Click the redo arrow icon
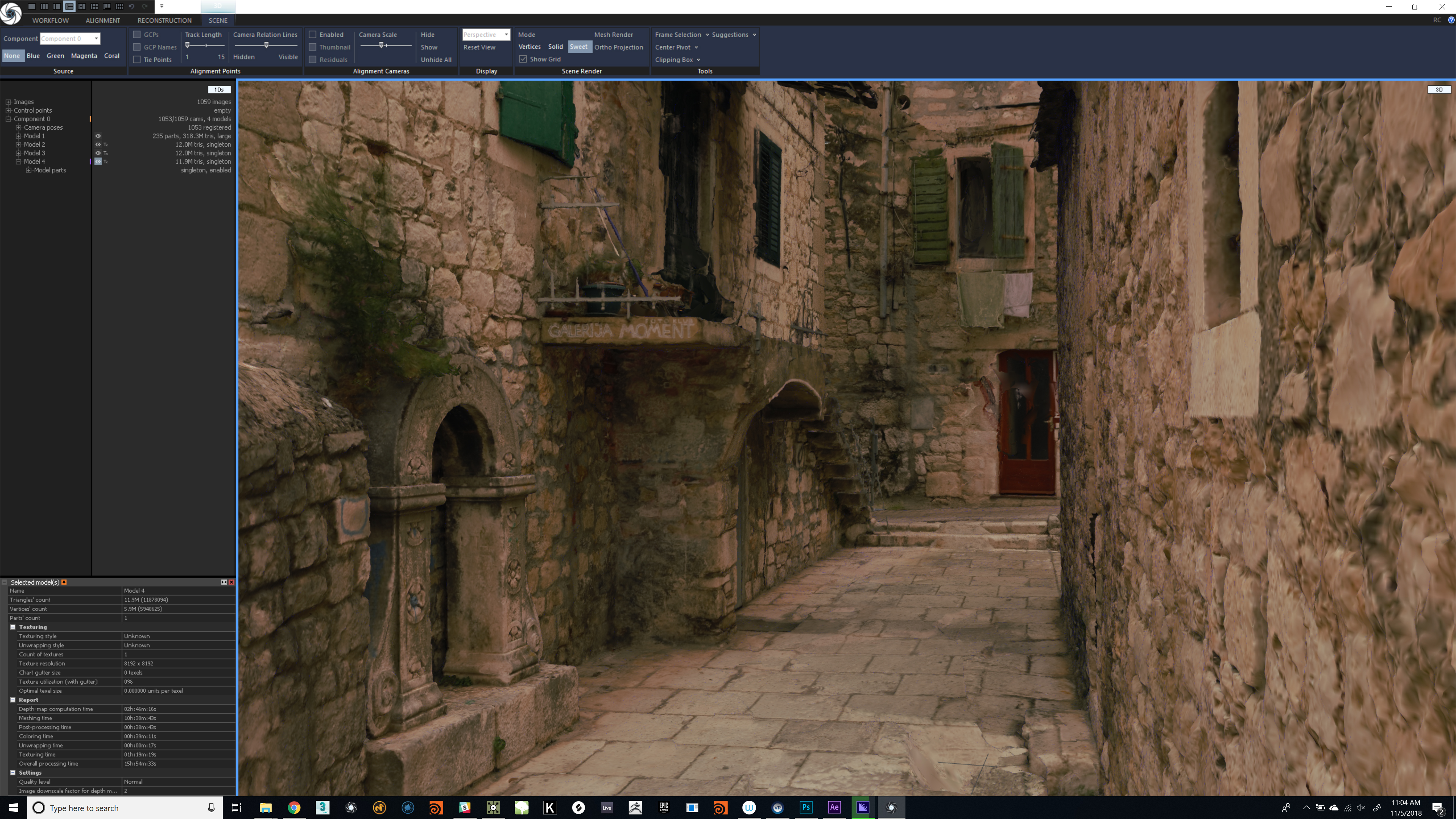Image resolution: width=1456 pixels, height=819 pixels. tap(145, 6)
